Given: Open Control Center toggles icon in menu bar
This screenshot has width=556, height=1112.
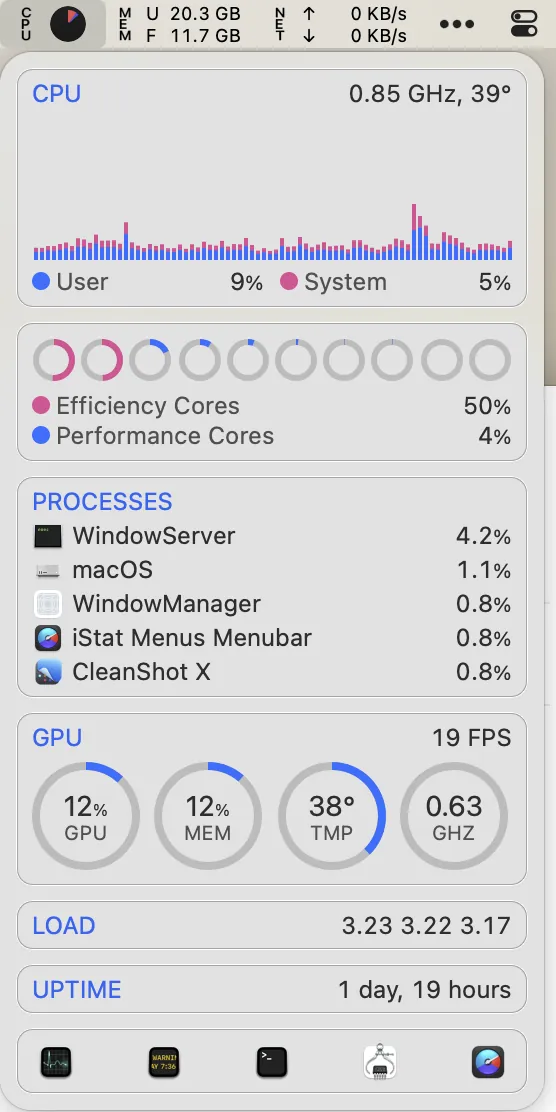Looking at the screenshot, I should [x=526, y=24].
